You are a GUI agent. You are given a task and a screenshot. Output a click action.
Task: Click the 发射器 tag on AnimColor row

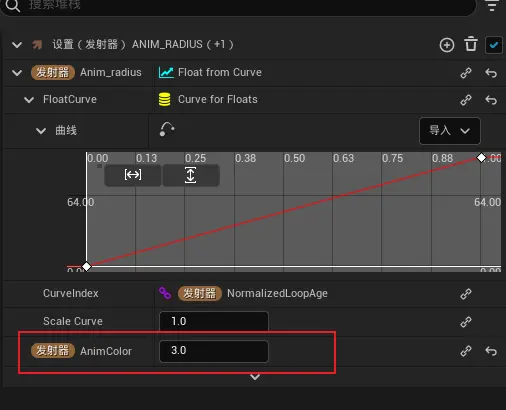coord(53,351)
